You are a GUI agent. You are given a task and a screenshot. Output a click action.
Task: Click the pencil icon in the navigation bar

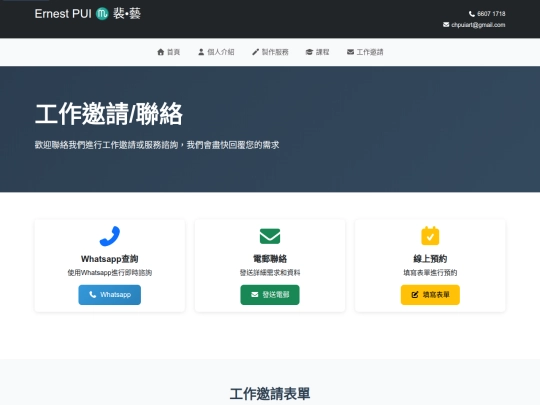tap(255, 52)
